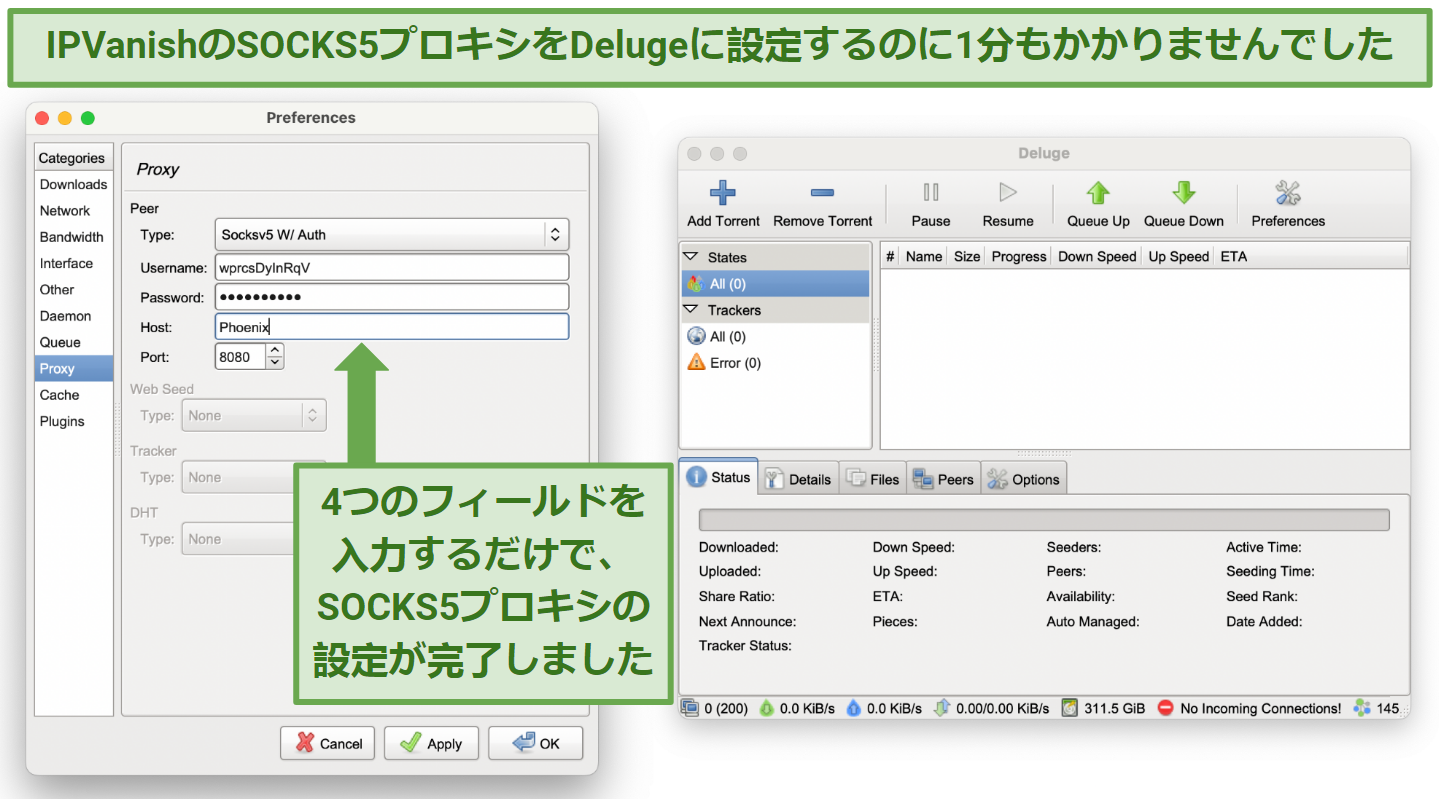Collapse the Trackers section
Screen dimensions: 1439x799
click(x=691, y=310)
